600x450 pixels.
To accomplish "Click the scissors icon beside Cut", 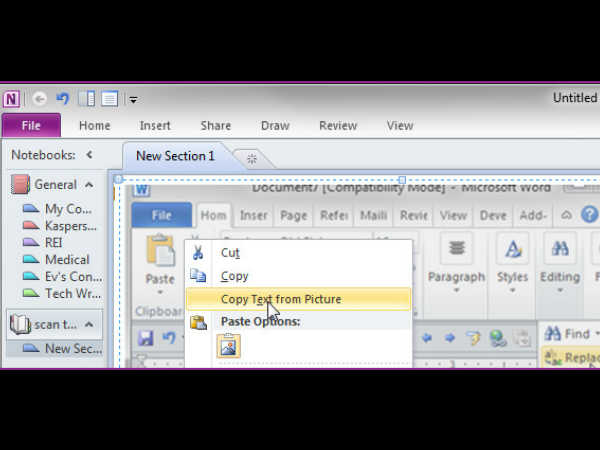I will coord(198,253).
